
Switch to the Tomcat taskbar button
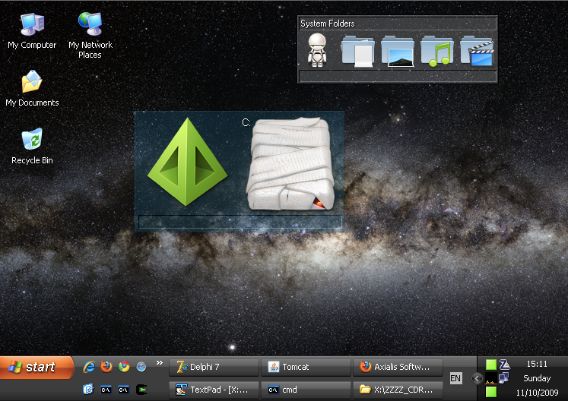(305, 367)
